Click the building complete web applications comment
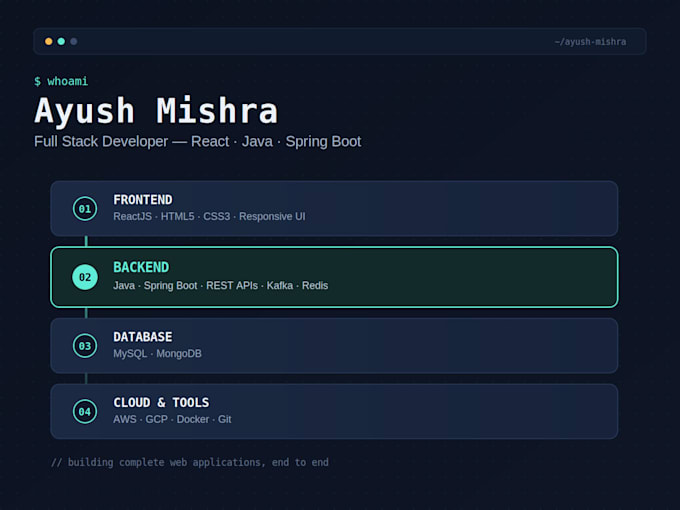The width and height of the screenshot is (680, 510). tap(190, 463)
